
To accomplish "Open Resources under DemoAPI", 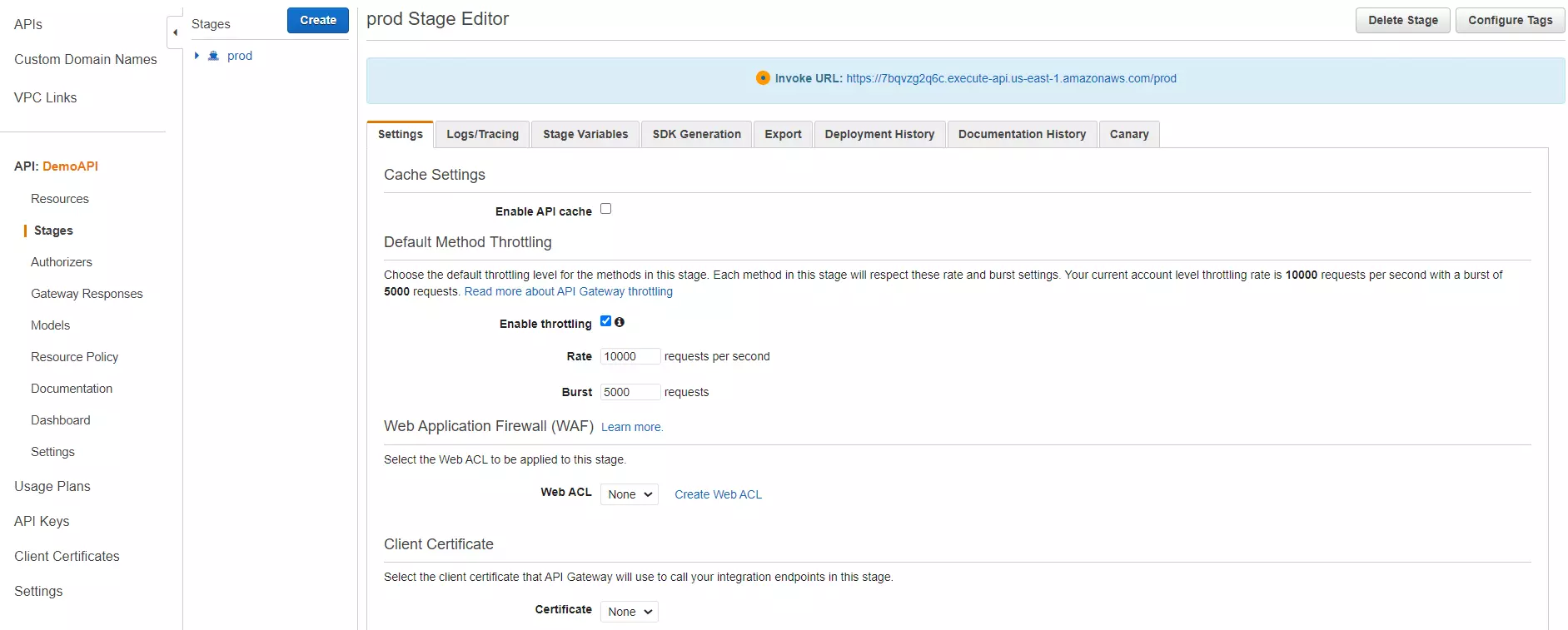I will click(x=60, y=199).
